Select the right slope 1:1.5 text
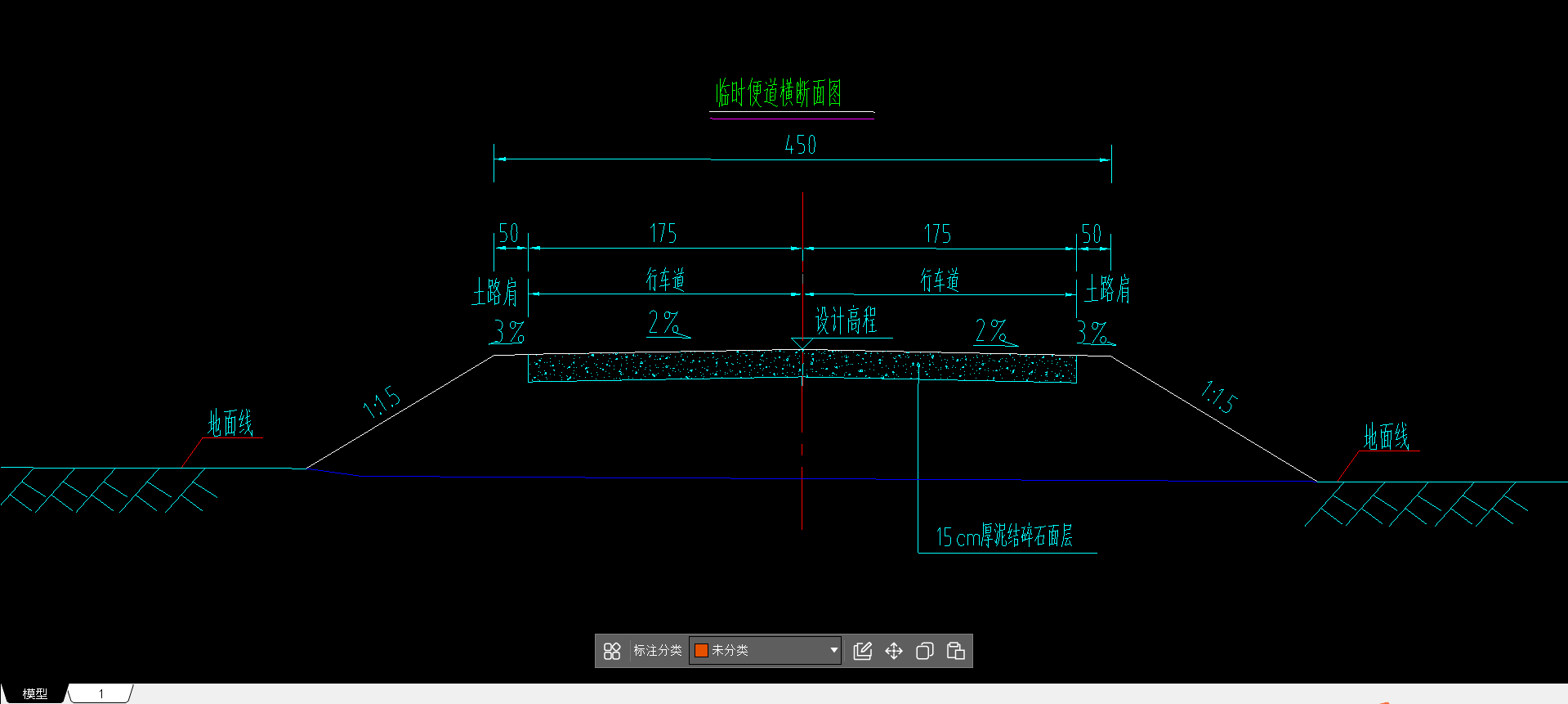This screenshot has height=704, width=1568. pyautogui.click(x=1219, y=397)
